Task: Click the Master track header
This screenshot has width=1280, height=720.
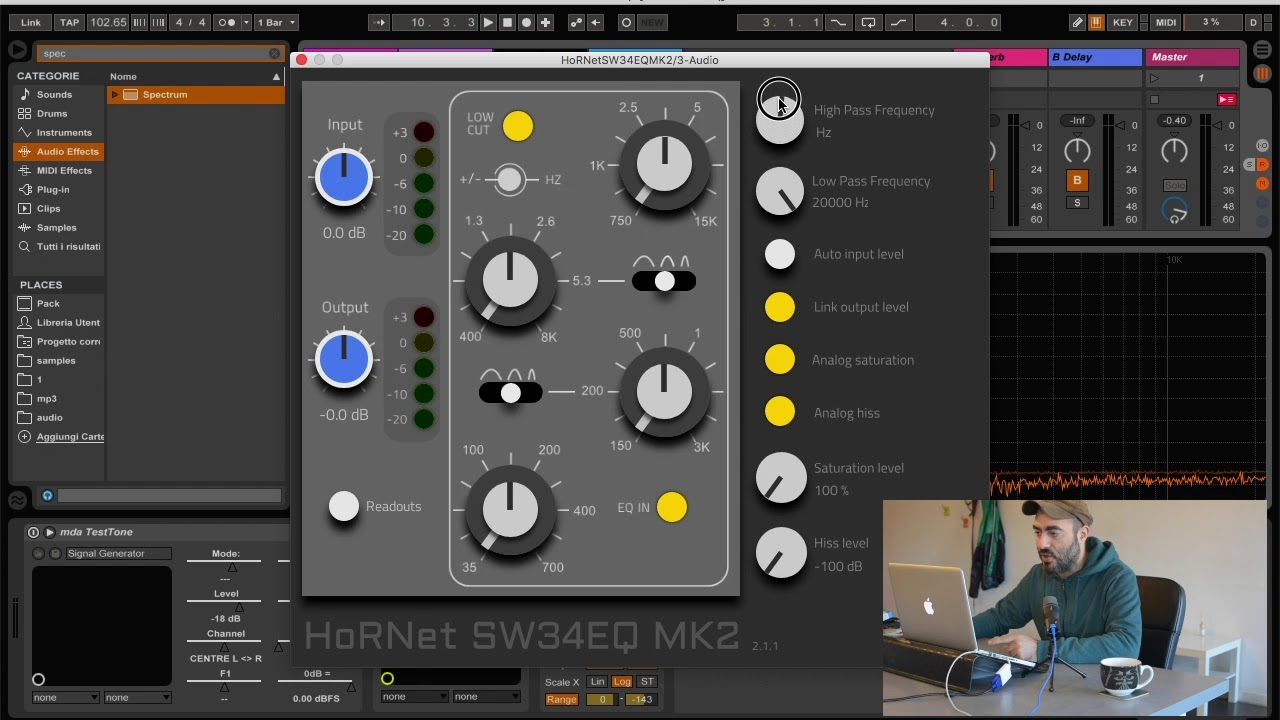Action: (x=1193, y=57)
